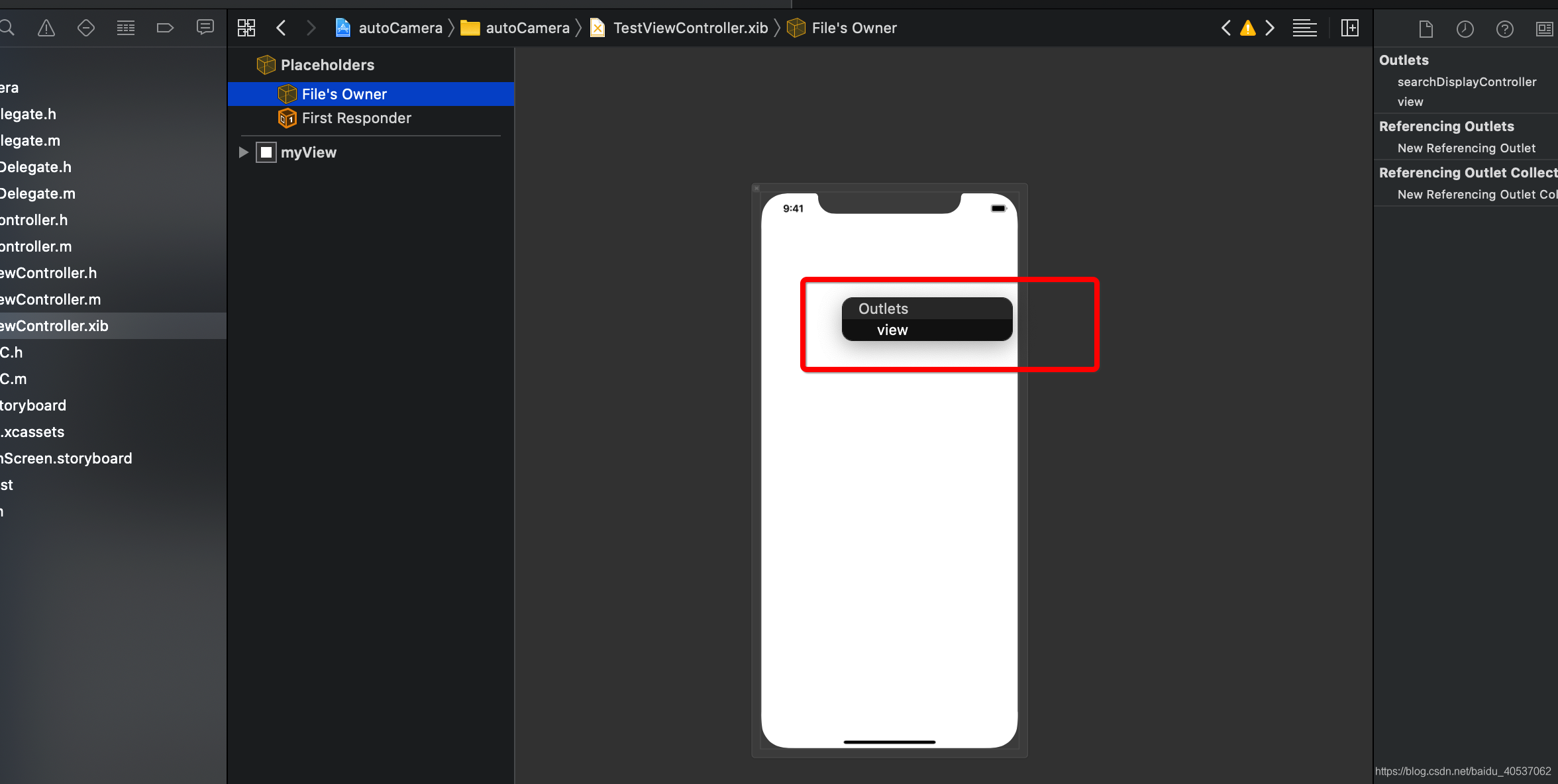Screen dimensions: 1558x784
Task: Open the Debug navigator icon
Action: click(126, 28)
